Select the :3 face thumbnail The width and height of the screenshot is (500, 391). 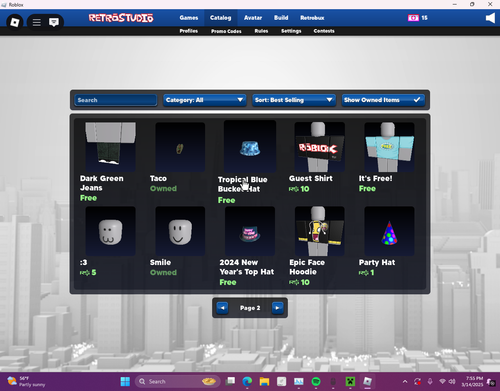110,231
